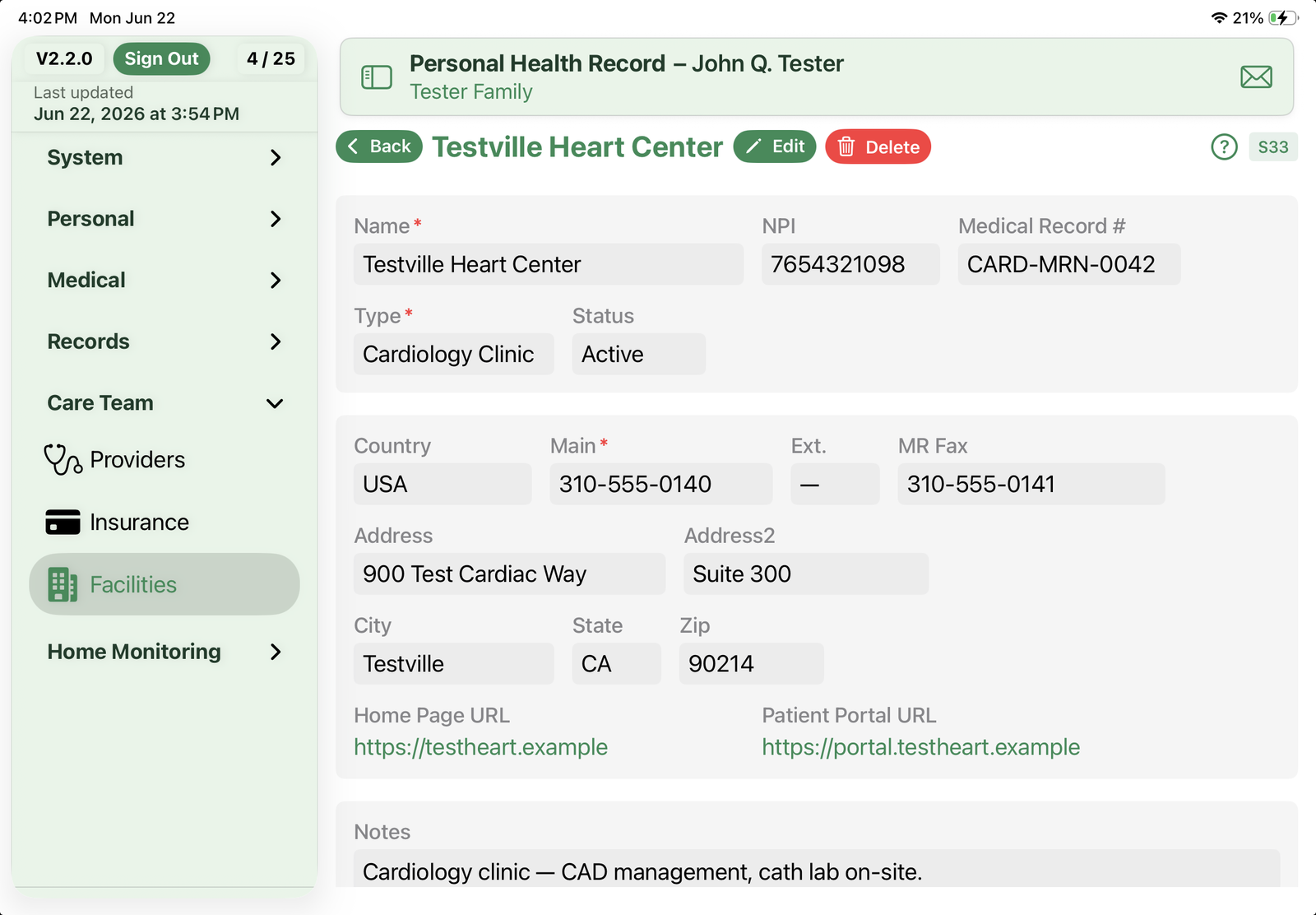Click the Insurance card icon
Screen dimensions: 1316x915
pyautogui.click(x=63, y=522)
